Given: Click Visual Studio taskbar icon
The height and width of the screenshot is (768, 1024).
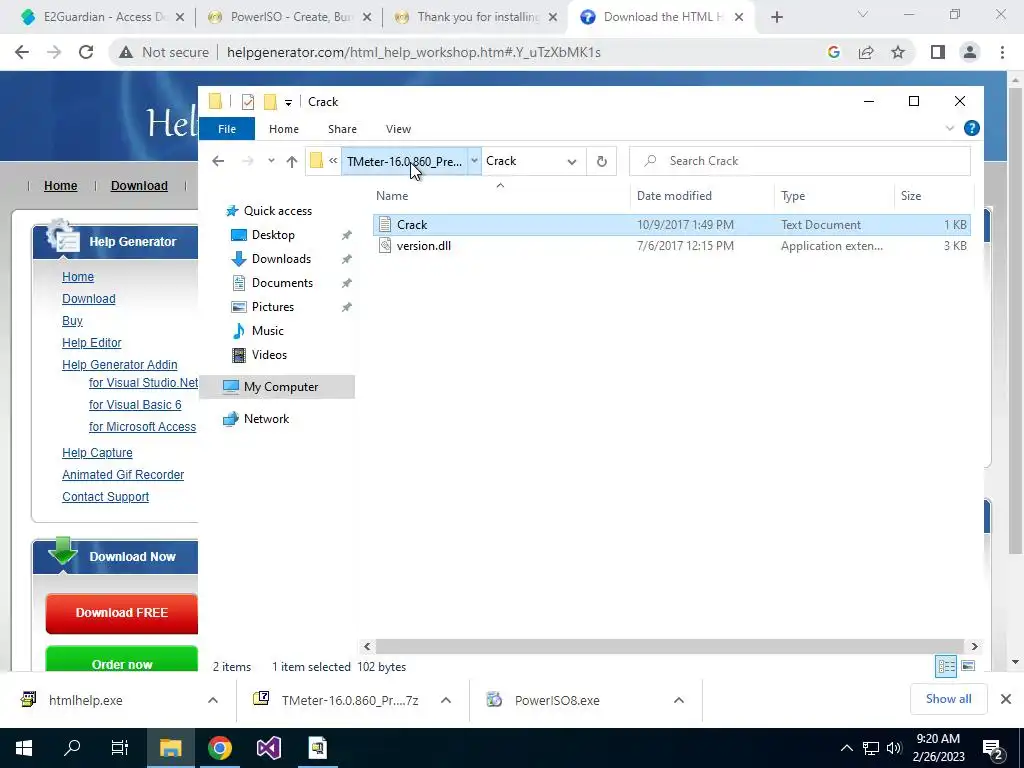Looking at the screenshot, I should click(x=268, y=748).
